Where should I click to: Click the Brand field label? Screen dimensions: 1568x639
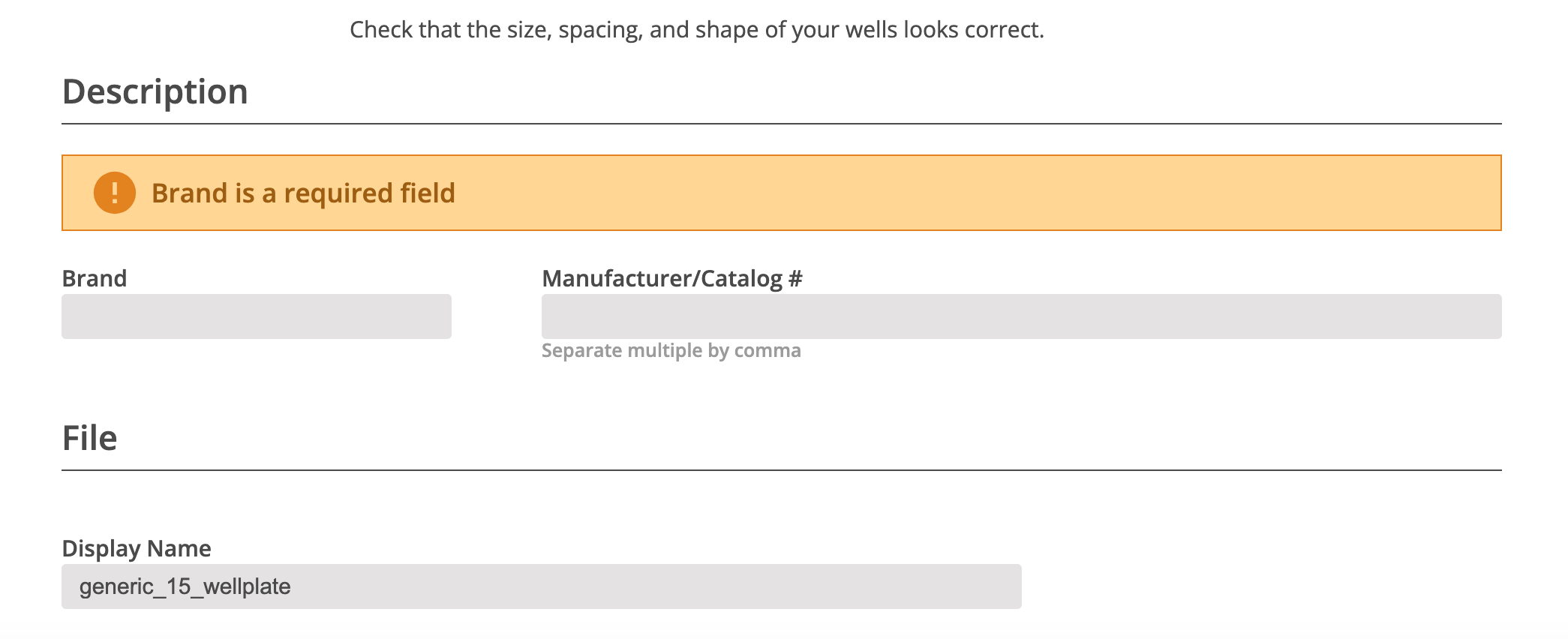point(95,277)
